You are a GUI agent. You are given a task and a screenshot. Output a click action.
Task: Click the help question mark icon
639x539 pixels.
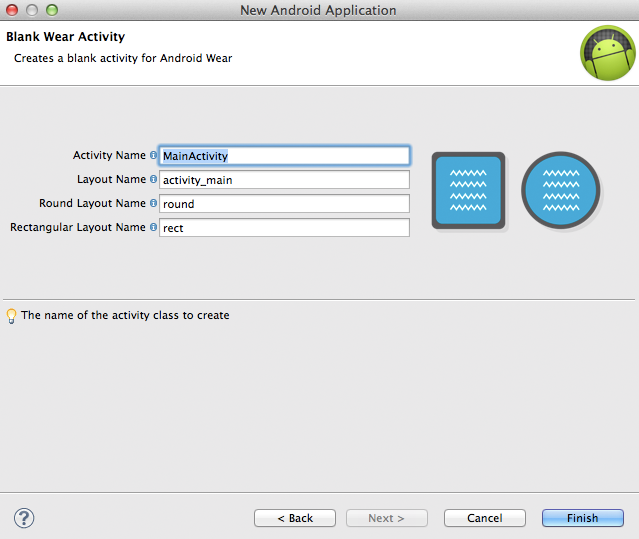coord(24,518)
